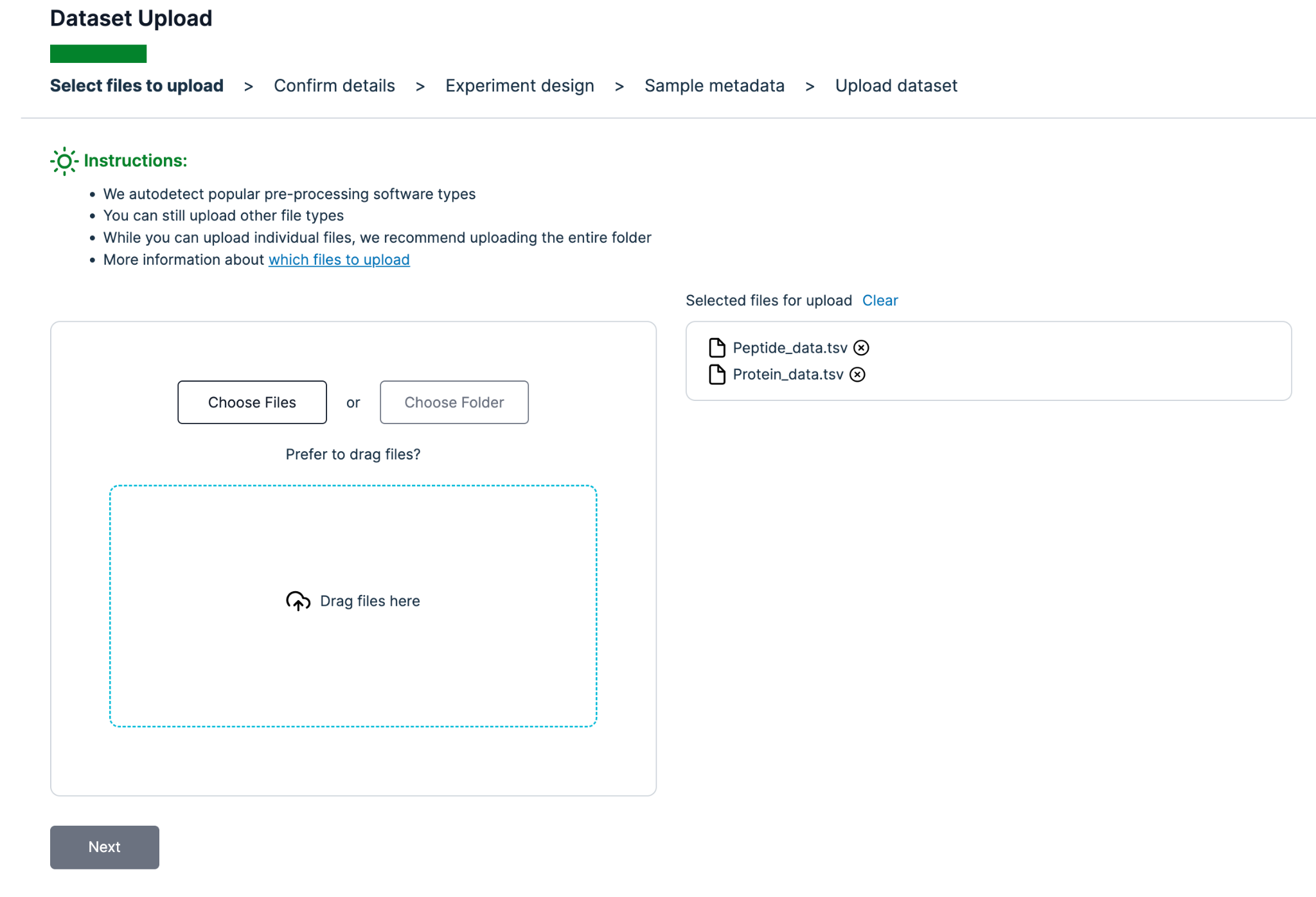
Task: Click the Next button
Action: 105,847
